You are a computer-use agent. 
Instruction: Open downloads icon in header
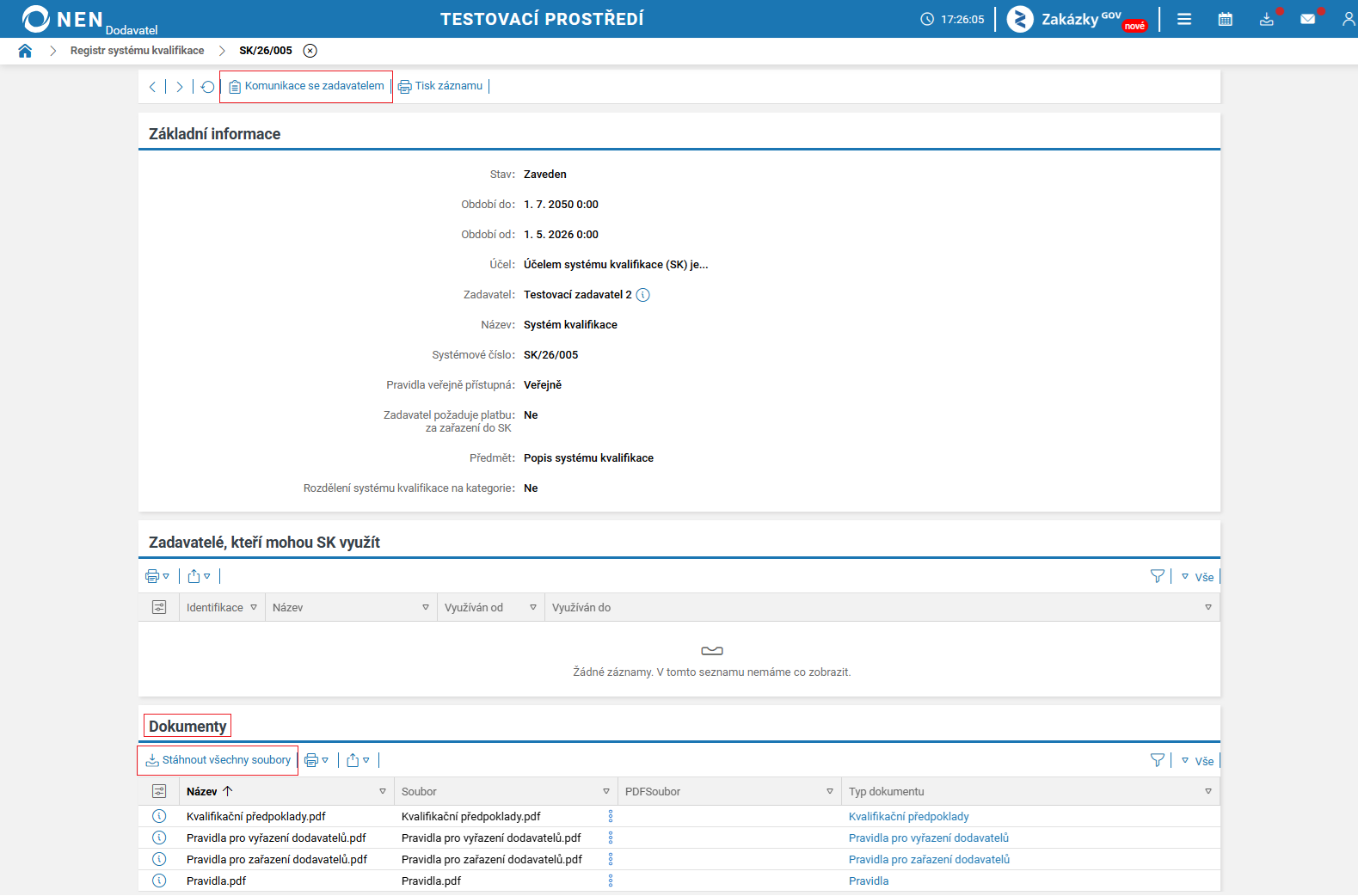pyautogui.click(x=1267, y=19)
